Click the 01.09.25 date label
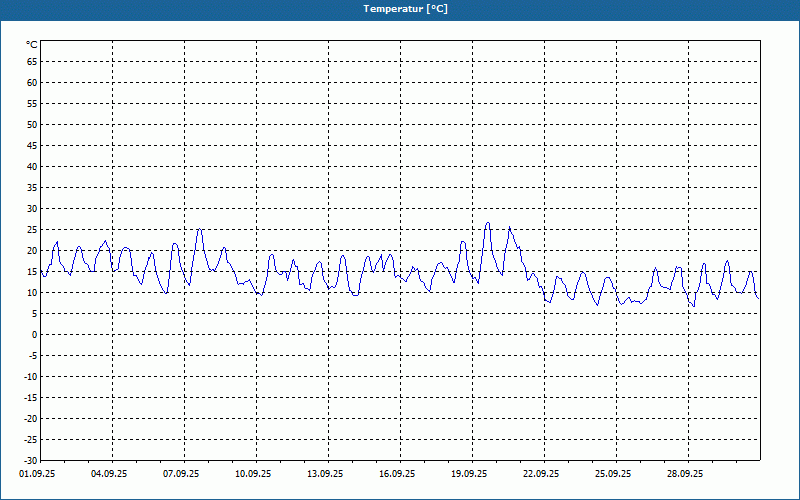 tap(37, 474)
